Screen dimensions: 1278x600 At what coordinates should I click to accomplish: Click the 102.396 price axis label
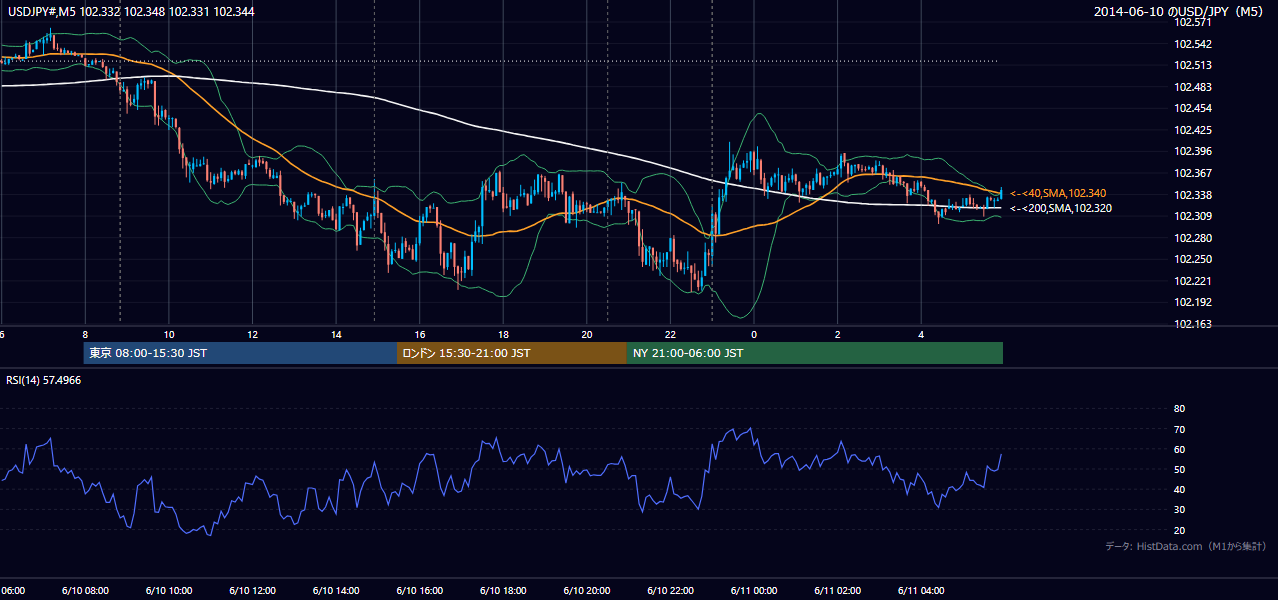point(1193,151)
